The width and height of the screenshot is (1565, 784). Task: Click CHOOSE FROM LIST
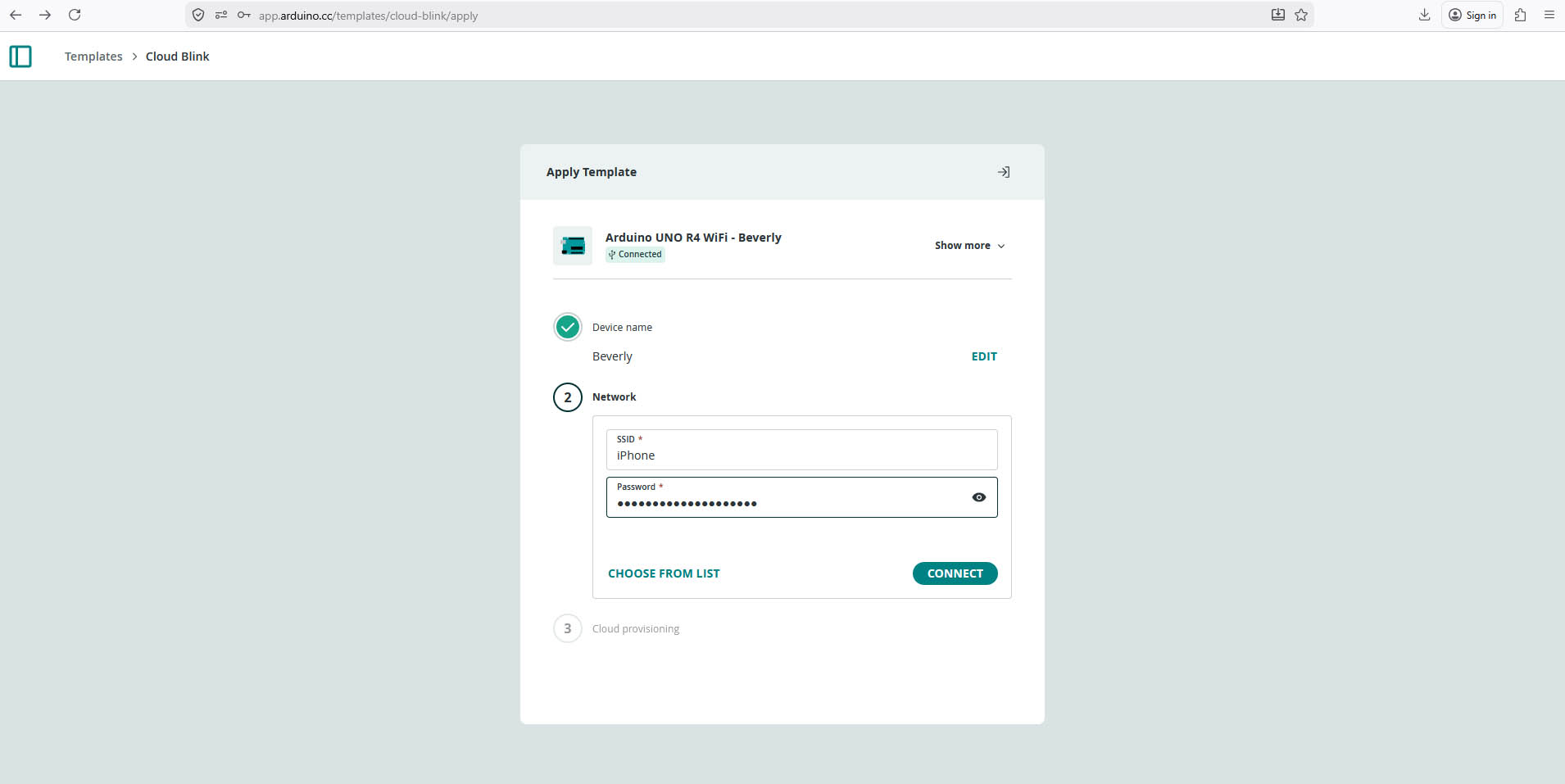point(664,573)
